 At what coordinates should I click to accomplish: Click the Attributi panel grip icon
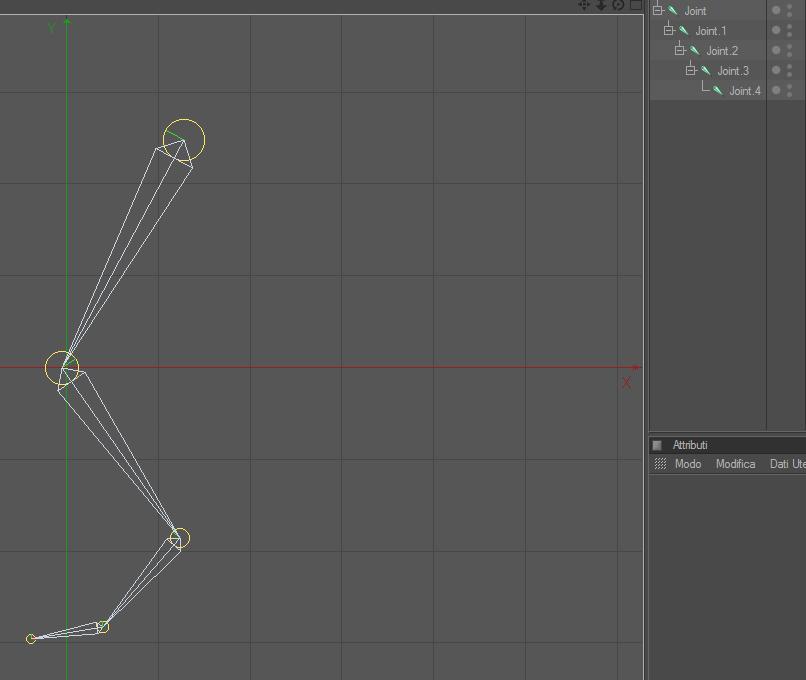[657, 445]
